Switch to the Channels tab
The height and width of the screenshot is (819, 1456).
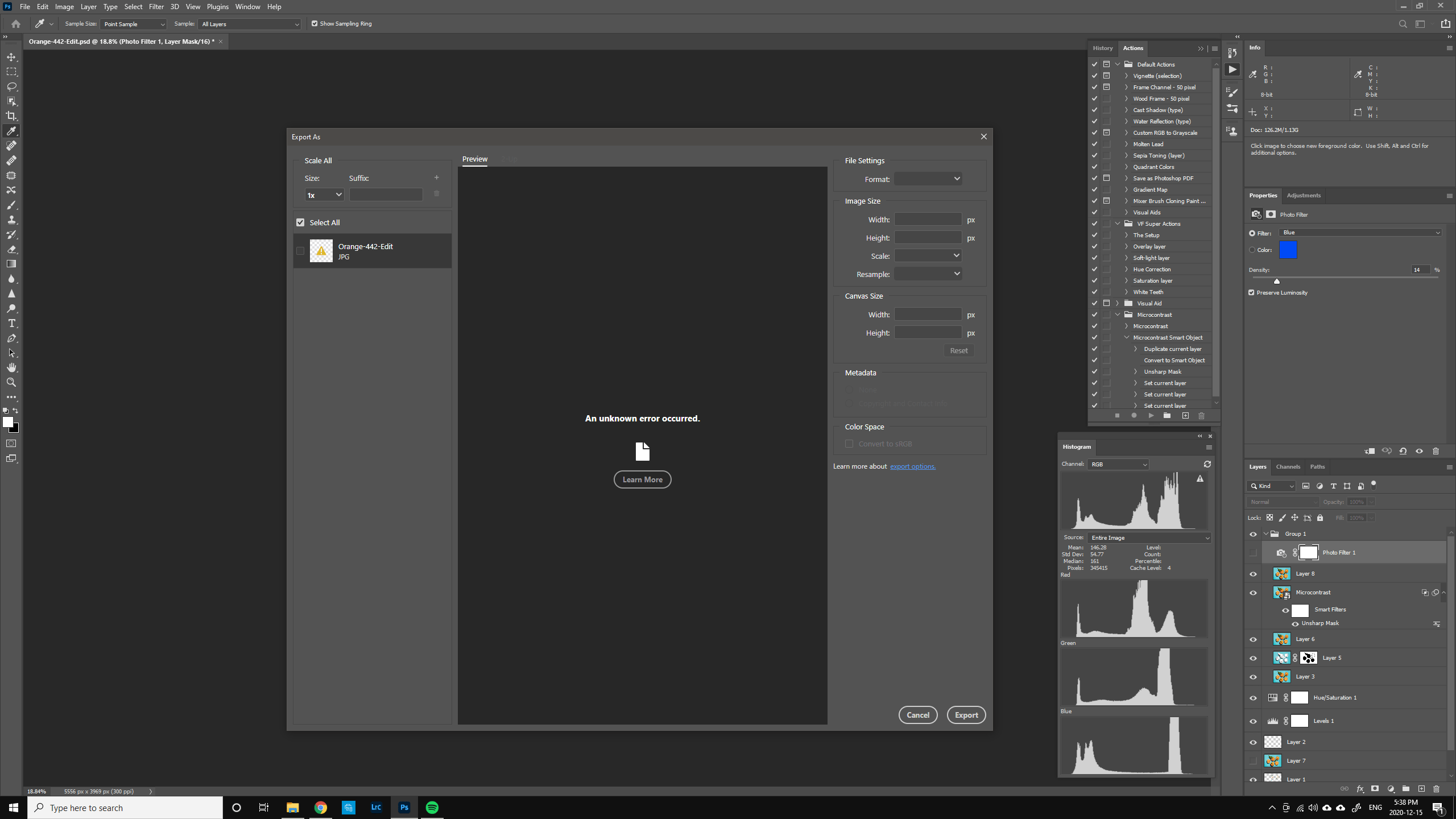click(1288, 466)
